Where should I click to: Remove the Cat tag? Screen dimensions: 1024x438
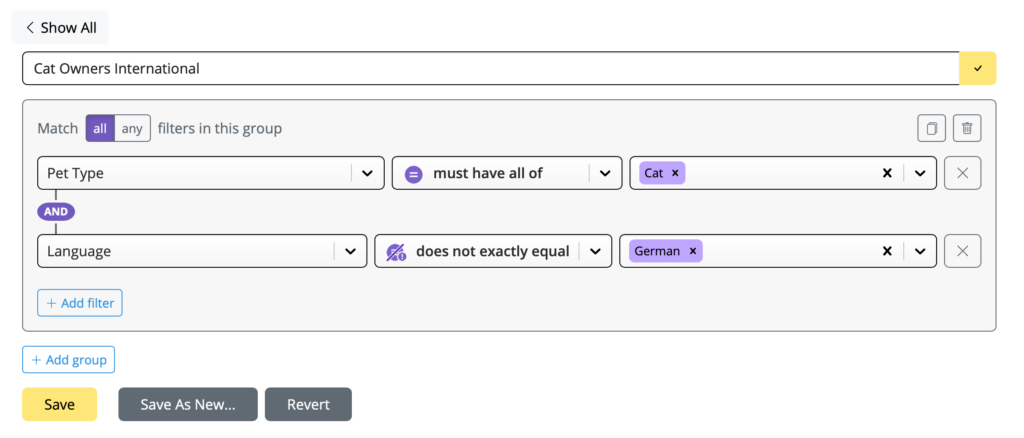click(x=675, y=173)
